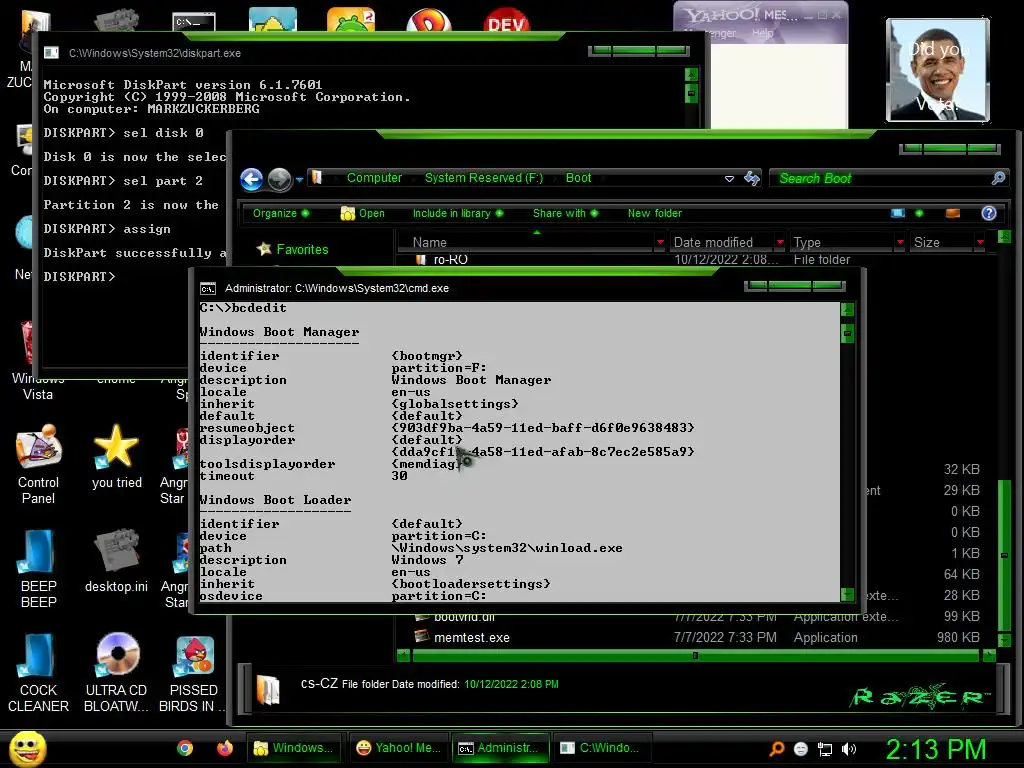Open COCK CLEANER desktop icon
Image resolution: width=1024 pixels, height=768 pixels.
click(x=38, y=673)
